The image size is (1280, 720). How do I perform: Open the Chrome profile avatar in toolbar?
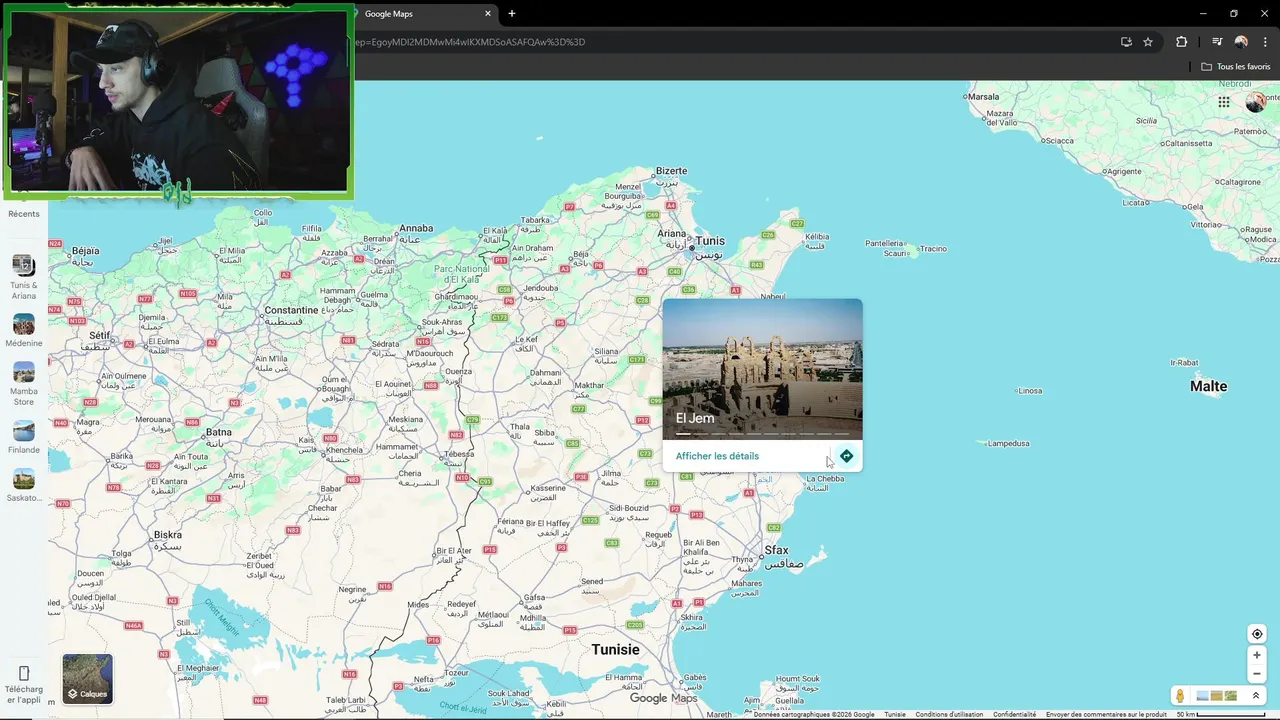pos(1241,42)
